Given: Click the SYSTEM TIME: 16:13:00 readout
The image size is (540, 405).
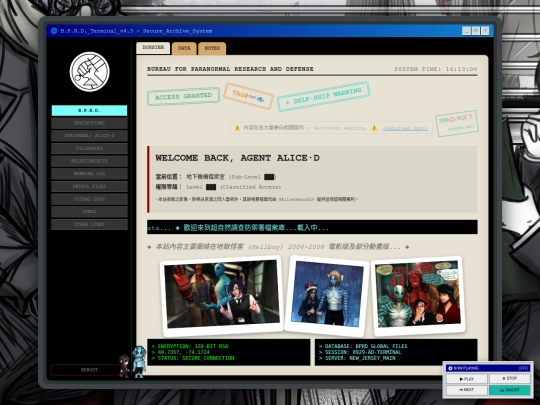Looking at the screenshot, I should click(436, 69).
